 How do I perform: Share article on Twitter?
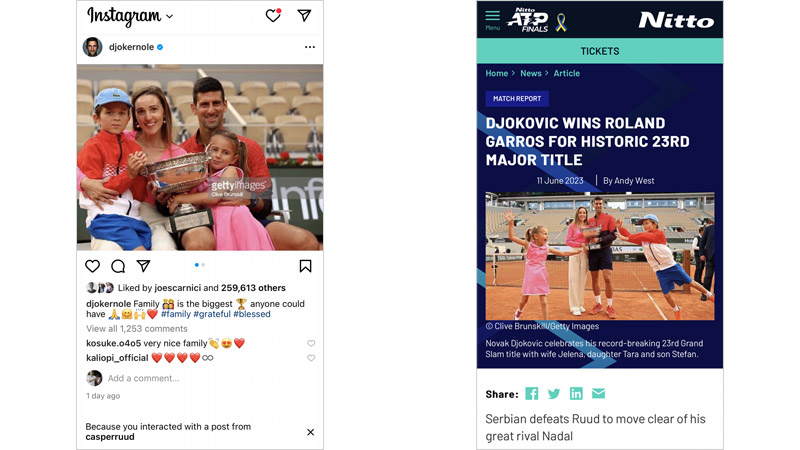click(554, 393)
